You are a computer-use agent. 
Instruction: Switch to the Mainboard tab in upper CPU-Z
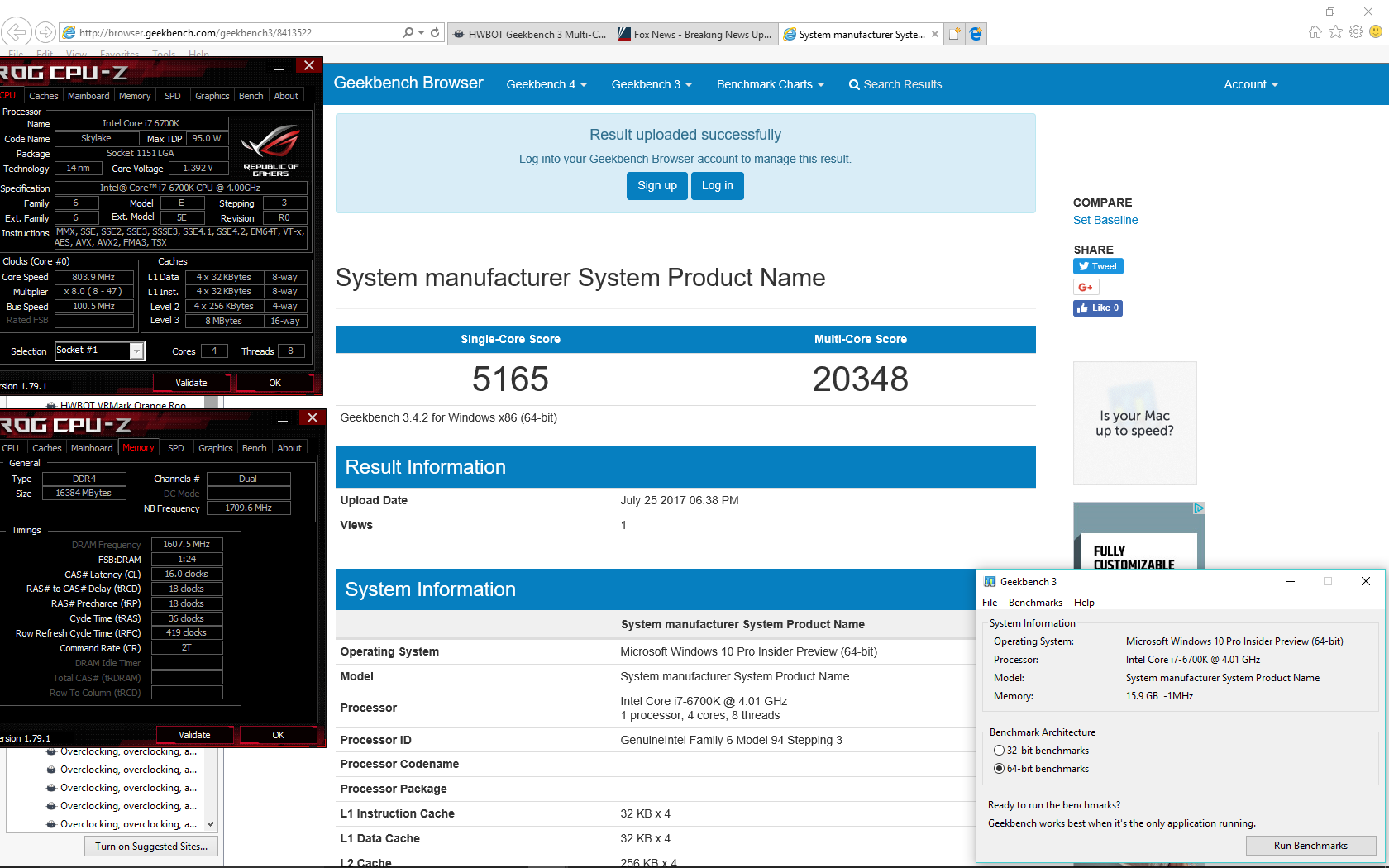coord(88,96)
